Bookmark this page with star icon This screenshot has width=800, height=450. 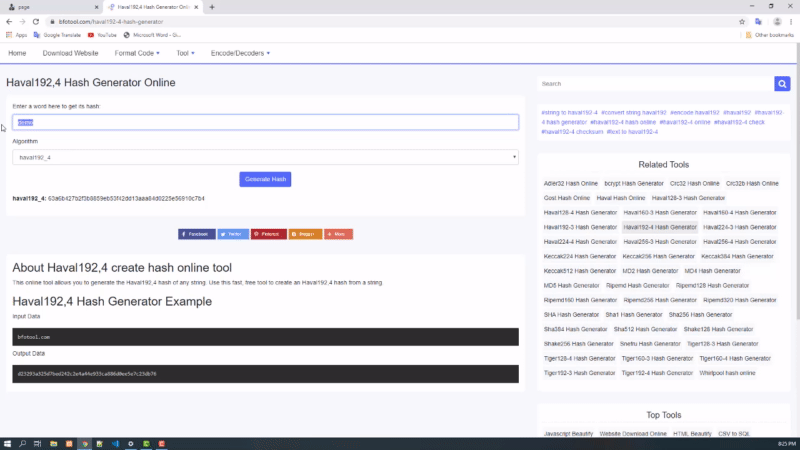[742, 21]
